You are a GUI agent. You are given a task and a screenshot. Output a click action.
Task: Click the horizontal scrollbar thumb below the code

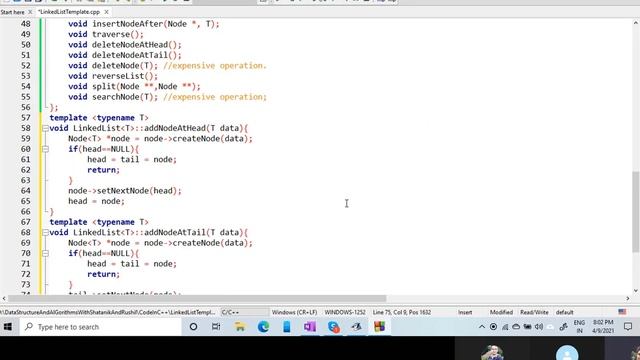[197, 298]
